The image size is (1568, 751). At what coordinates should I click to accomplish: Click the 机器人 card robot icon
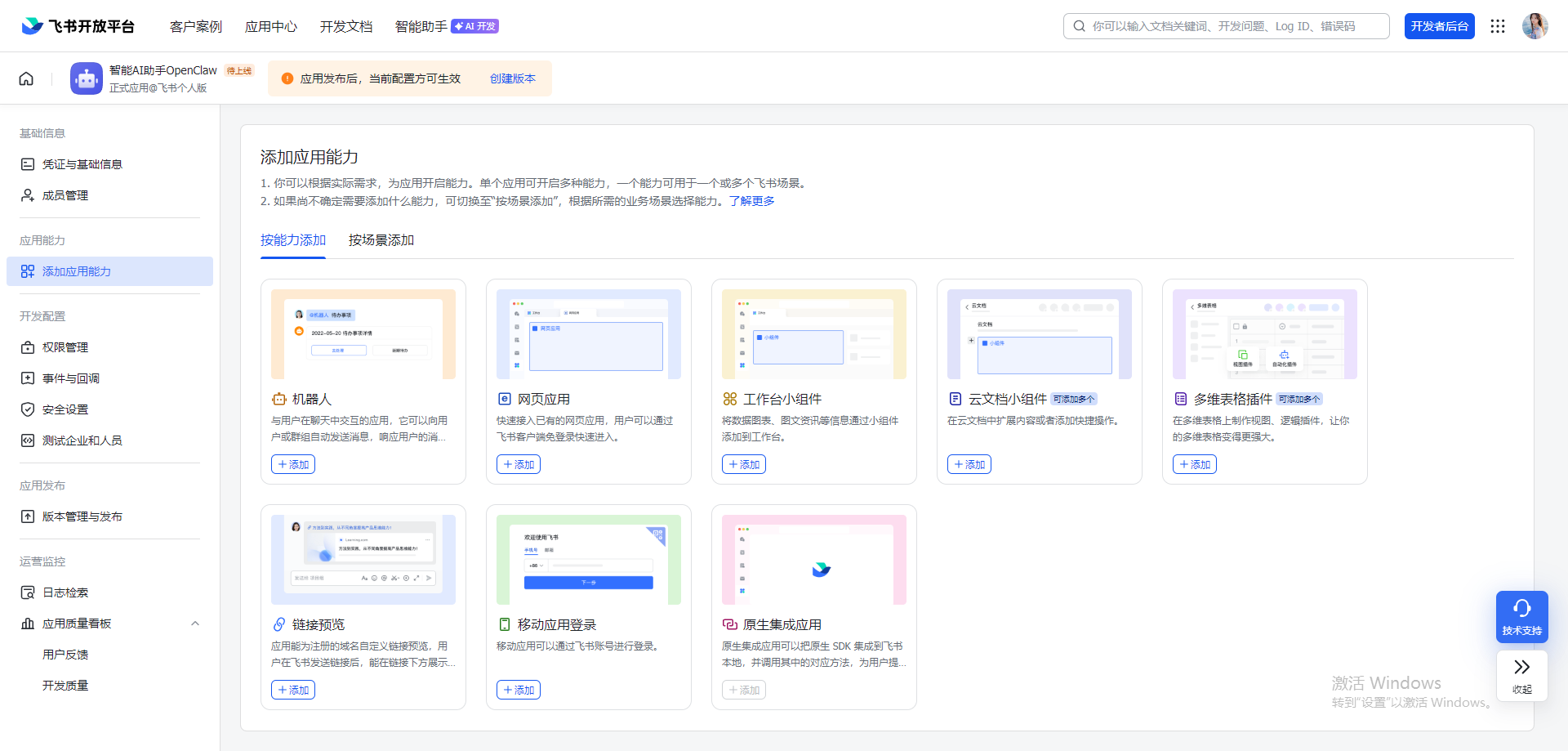click(x=279, y=399)
